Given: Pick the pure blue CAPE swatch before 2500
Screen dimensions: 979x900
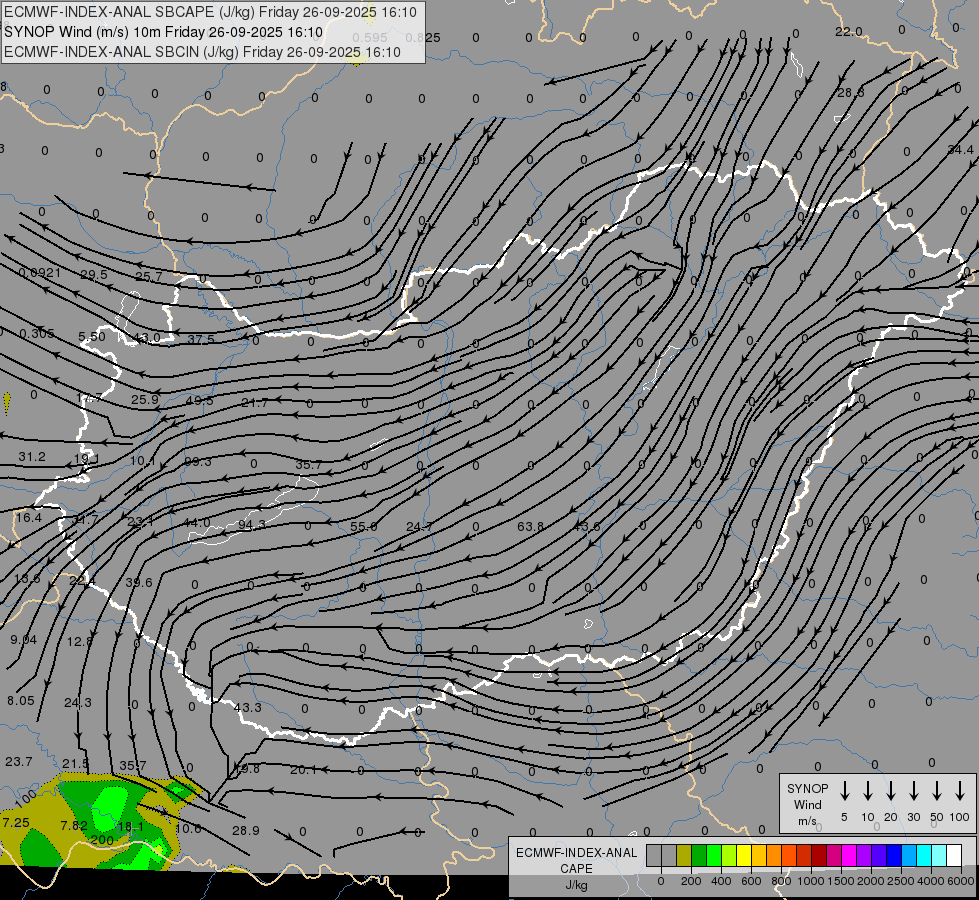Looking at the screenshot, I should [x=893, y=856].
